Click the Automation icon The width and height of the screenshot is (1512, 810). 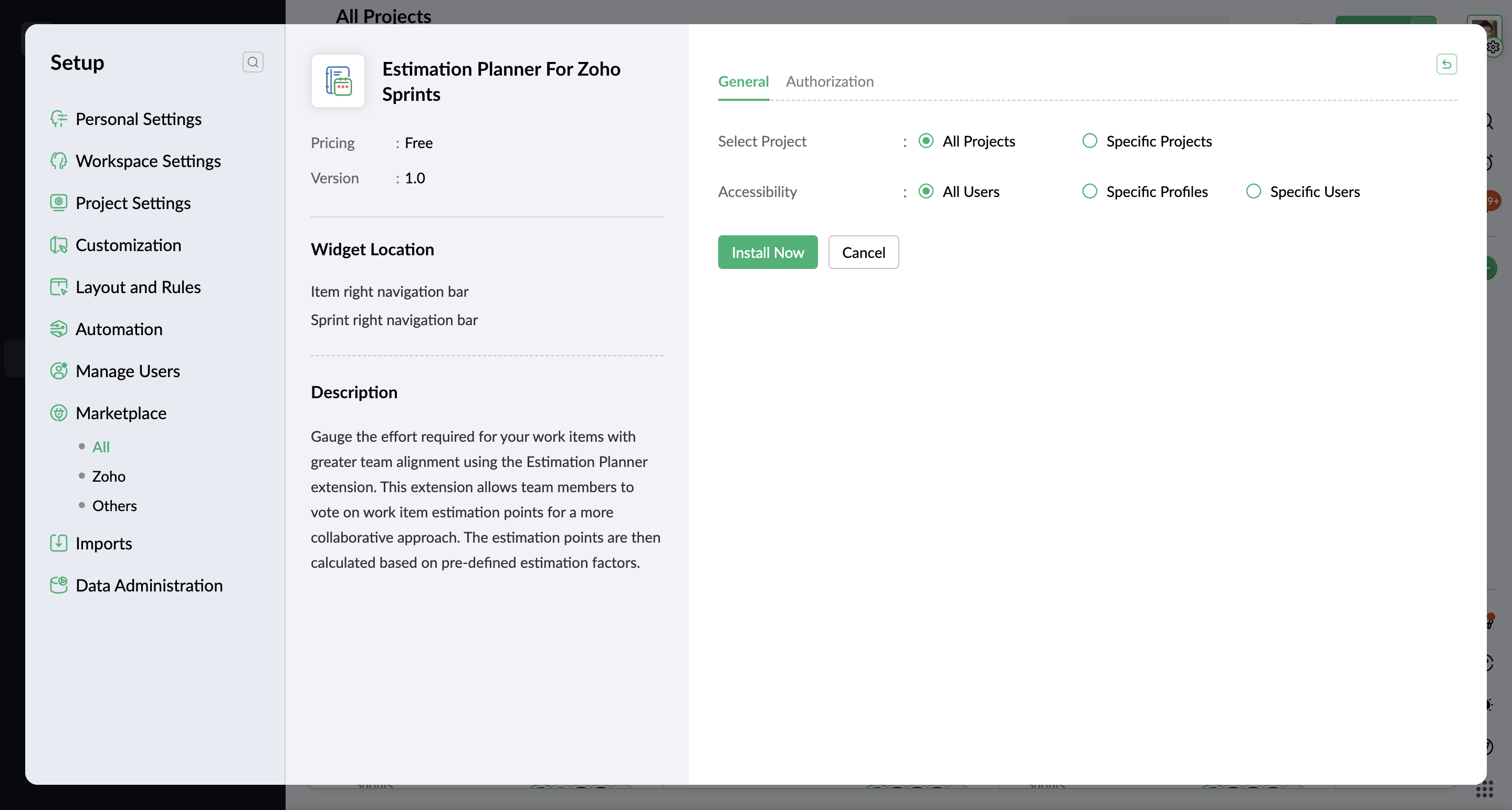click(x=59, y=329)
